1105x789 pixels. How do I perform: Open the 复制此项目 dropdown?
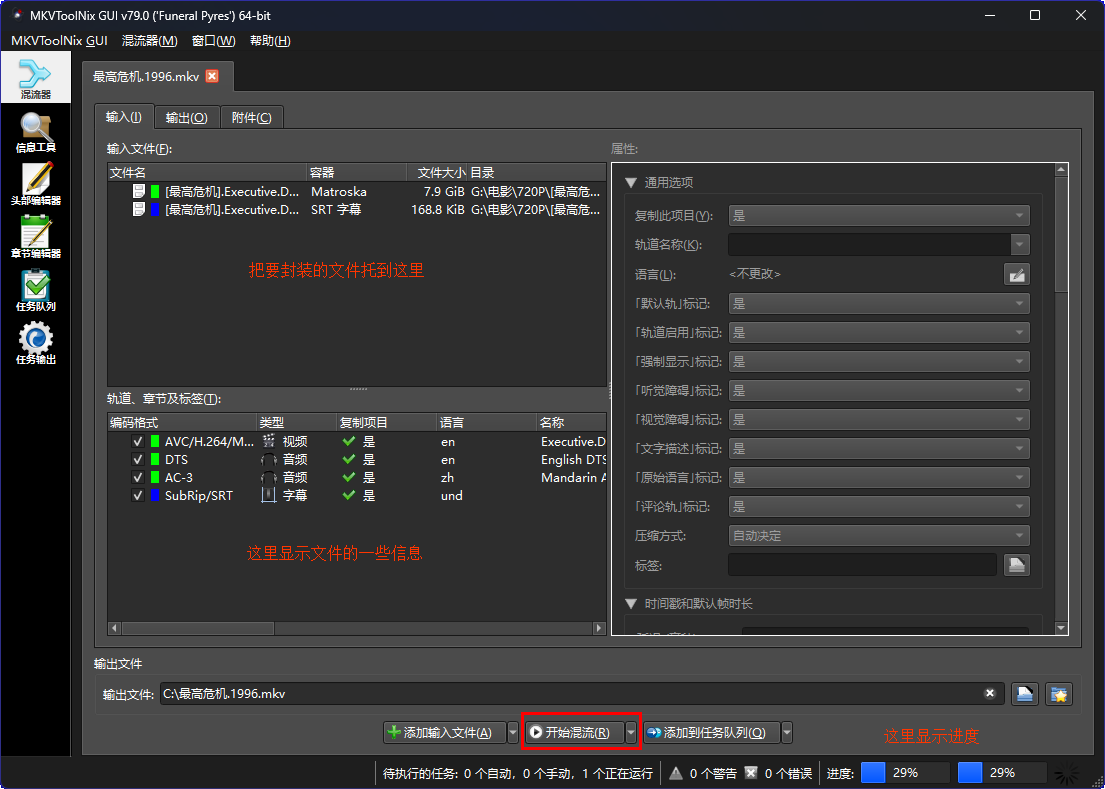coord(879,216)
